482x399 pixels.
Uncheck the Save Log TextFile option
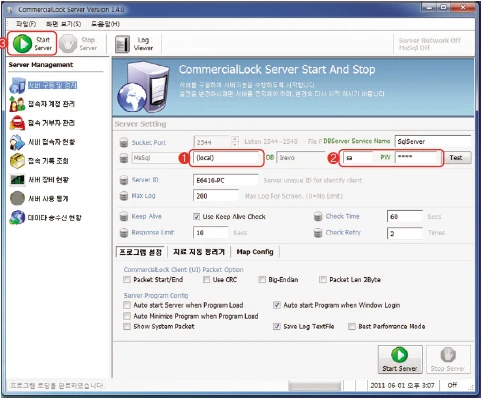coord(277,326)
